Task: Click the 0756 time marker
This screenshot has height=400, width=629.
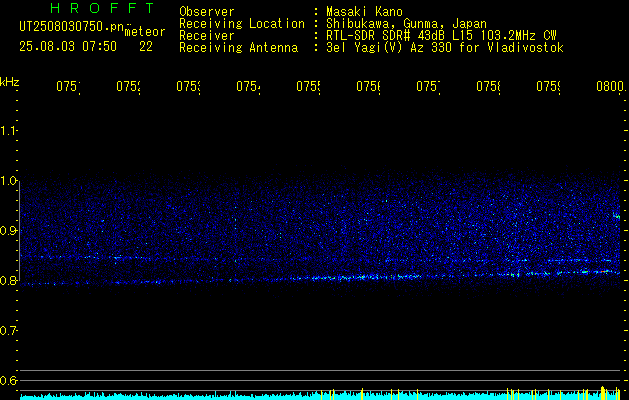Action: point(369,87)
